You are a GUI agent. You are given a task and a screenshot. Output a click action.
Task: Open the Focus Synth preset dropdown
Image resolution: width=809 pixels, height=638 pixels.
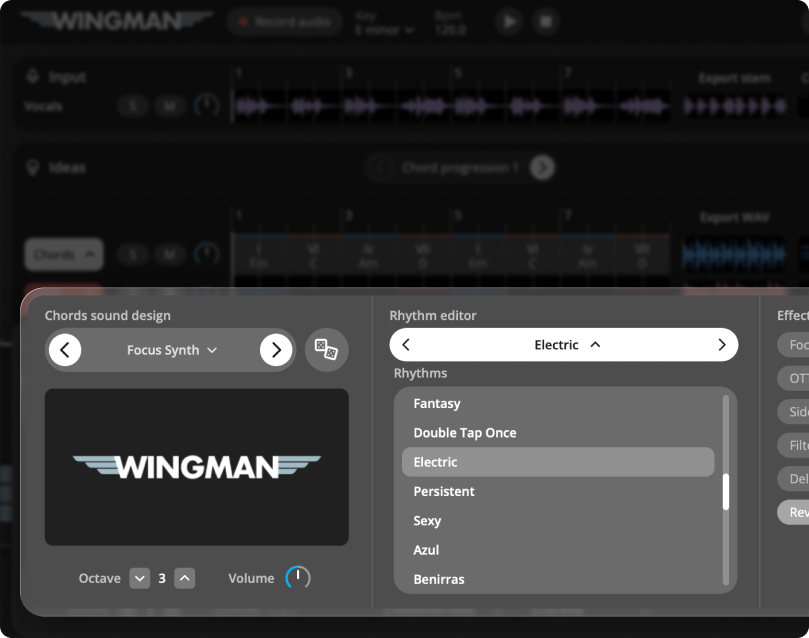click(x=171, y=350)
